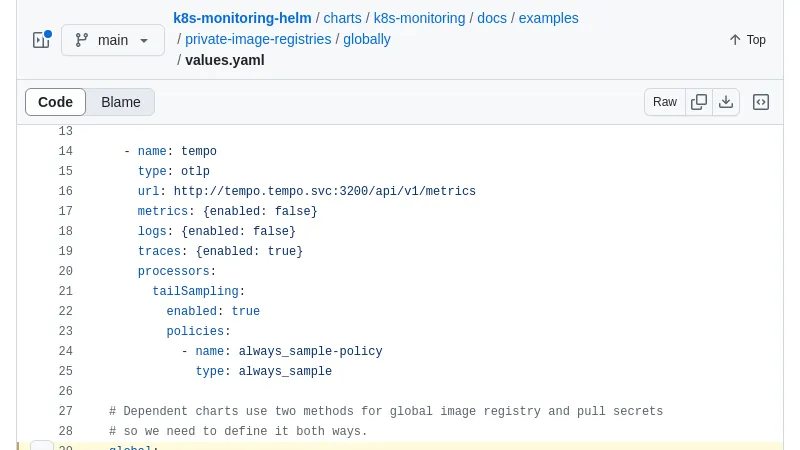Select line number 14

coord(65,151)
